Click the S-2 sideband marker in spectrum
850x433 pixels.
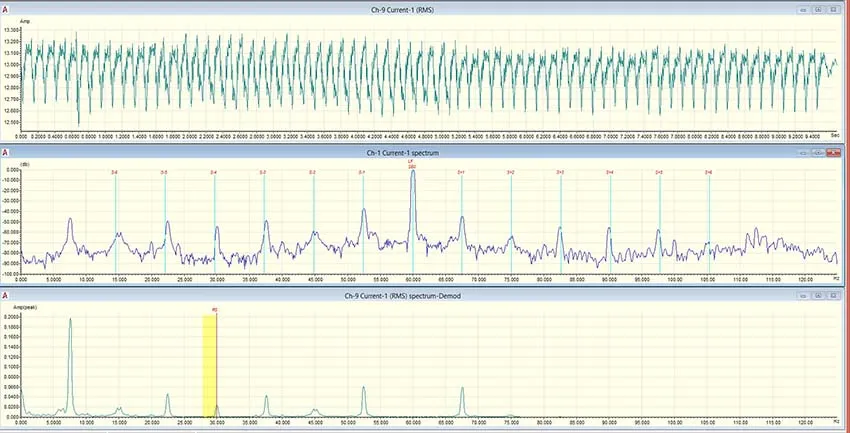(313, 172)
